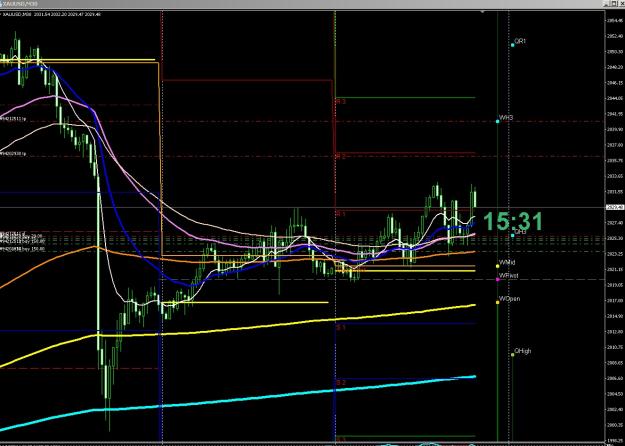Image resolution: width=625 pixels, height=446 pixels.
Task: Click the WOpen weekly open marker
Action: click(x=497, y=302)
